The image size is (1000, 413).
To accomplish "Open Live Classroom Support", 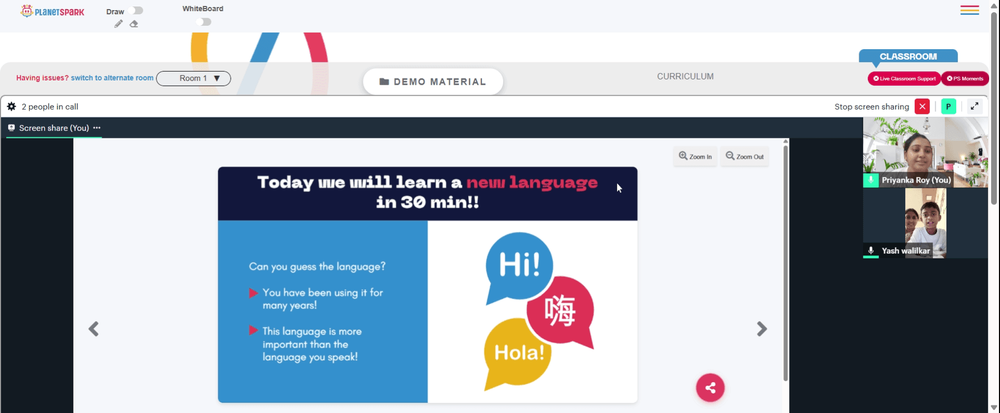I will [904, 78].
